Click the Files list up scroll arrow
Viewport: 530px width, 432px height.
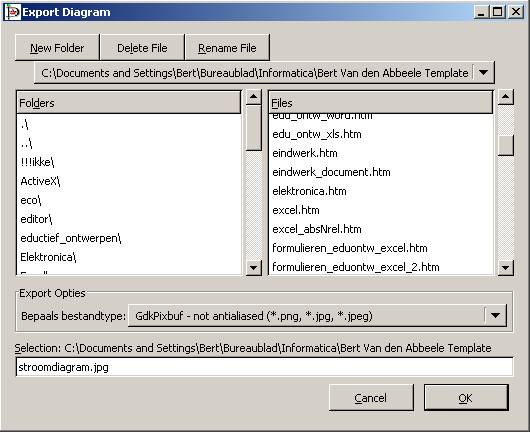(506, 97)
